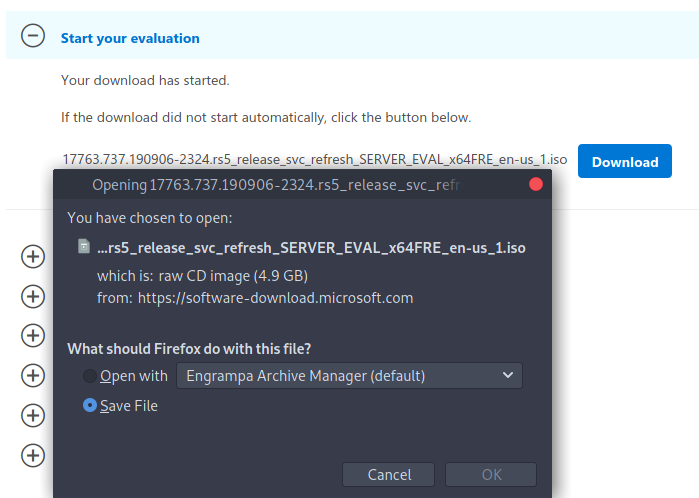Click the dialog title bar text
Viewport: 699px width, 498px height.
[x=276, y=185]
